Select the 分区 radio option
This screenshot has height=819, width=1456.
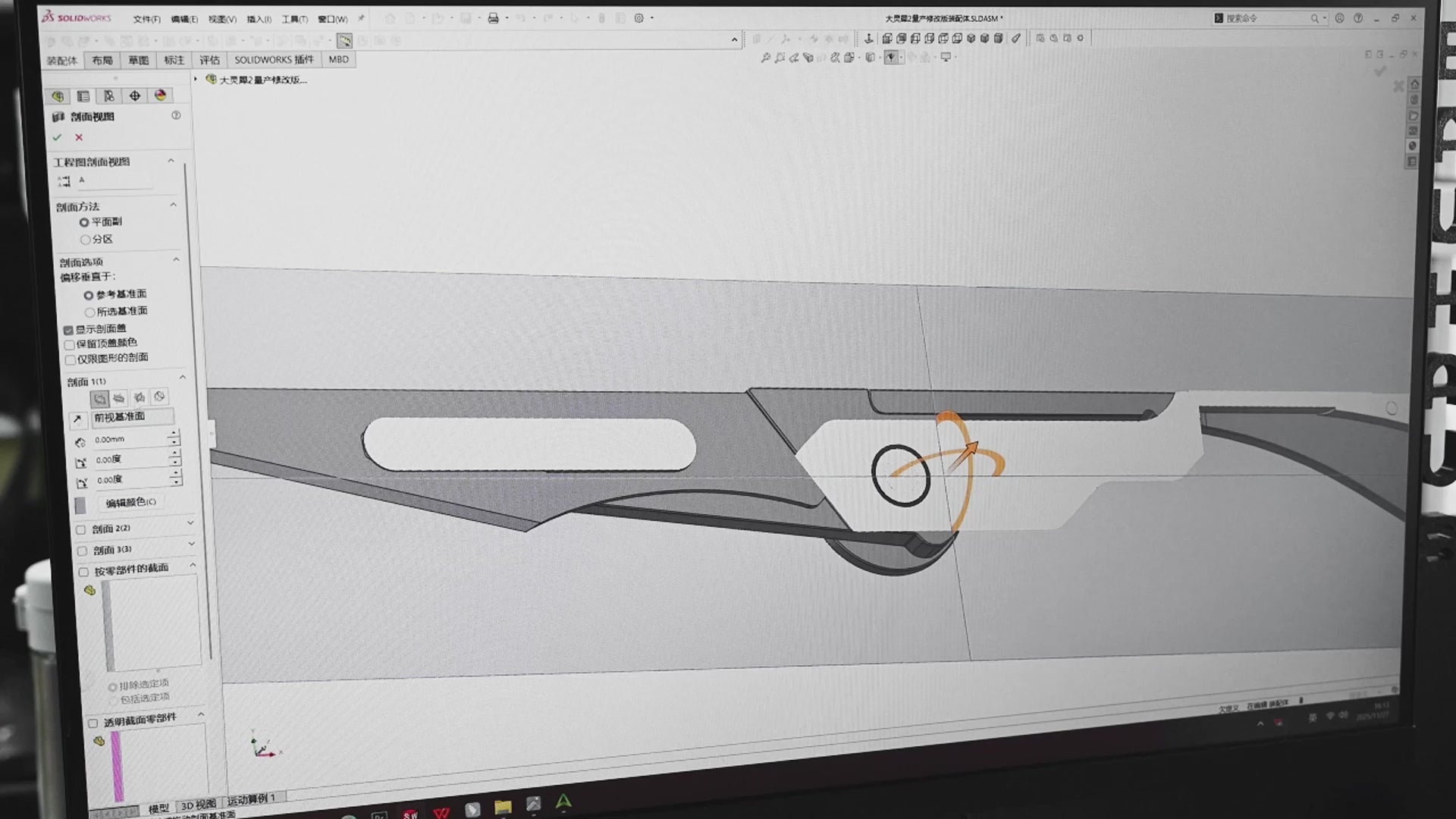(x=86, y=240)
